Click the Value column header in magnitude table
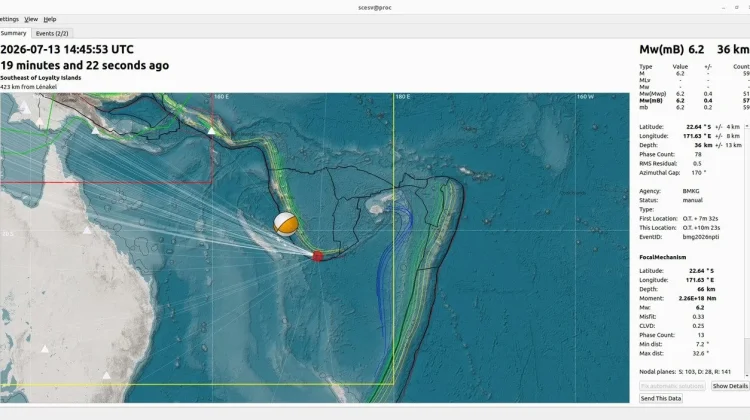The image size is (750, 420). point(680,66)
